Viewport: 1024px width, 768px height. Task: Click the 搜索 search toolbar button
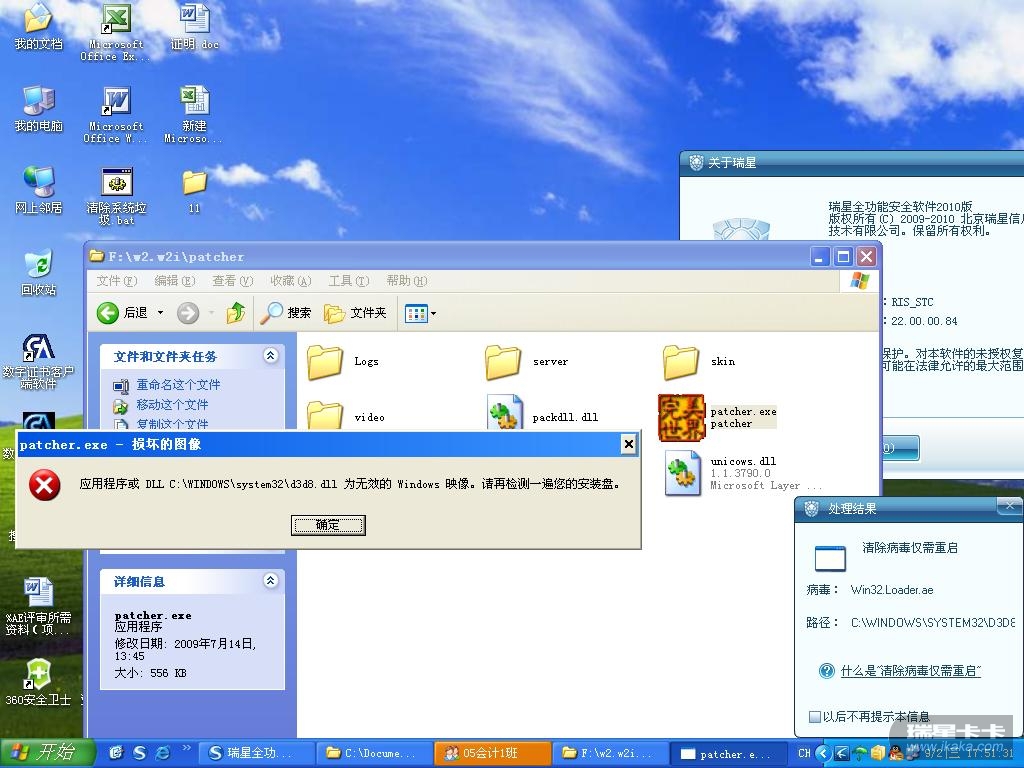(x=286, y=313)
